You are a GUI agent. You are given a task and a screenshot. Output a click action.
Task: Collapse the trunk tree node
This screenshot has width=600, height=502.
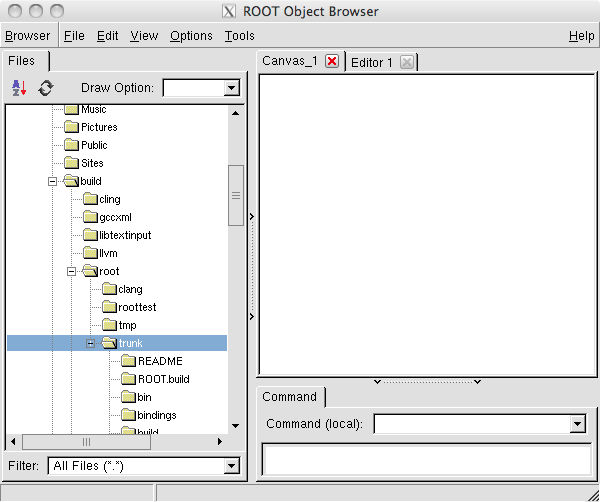pyautogui.click(x=90, y=343)
